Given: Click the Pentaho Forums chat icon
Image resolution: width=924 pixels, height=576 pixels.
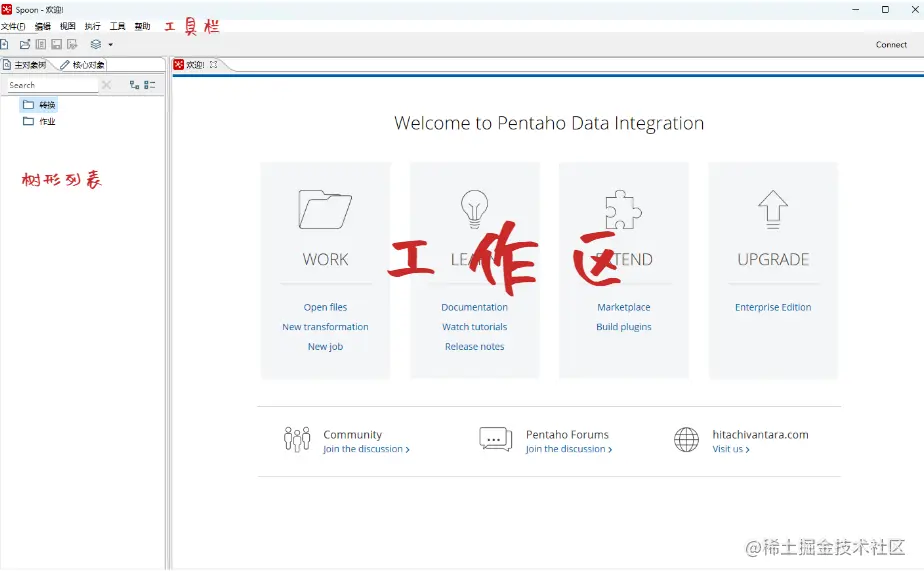Looking at the screenshot, I should (x=496, y=439).
